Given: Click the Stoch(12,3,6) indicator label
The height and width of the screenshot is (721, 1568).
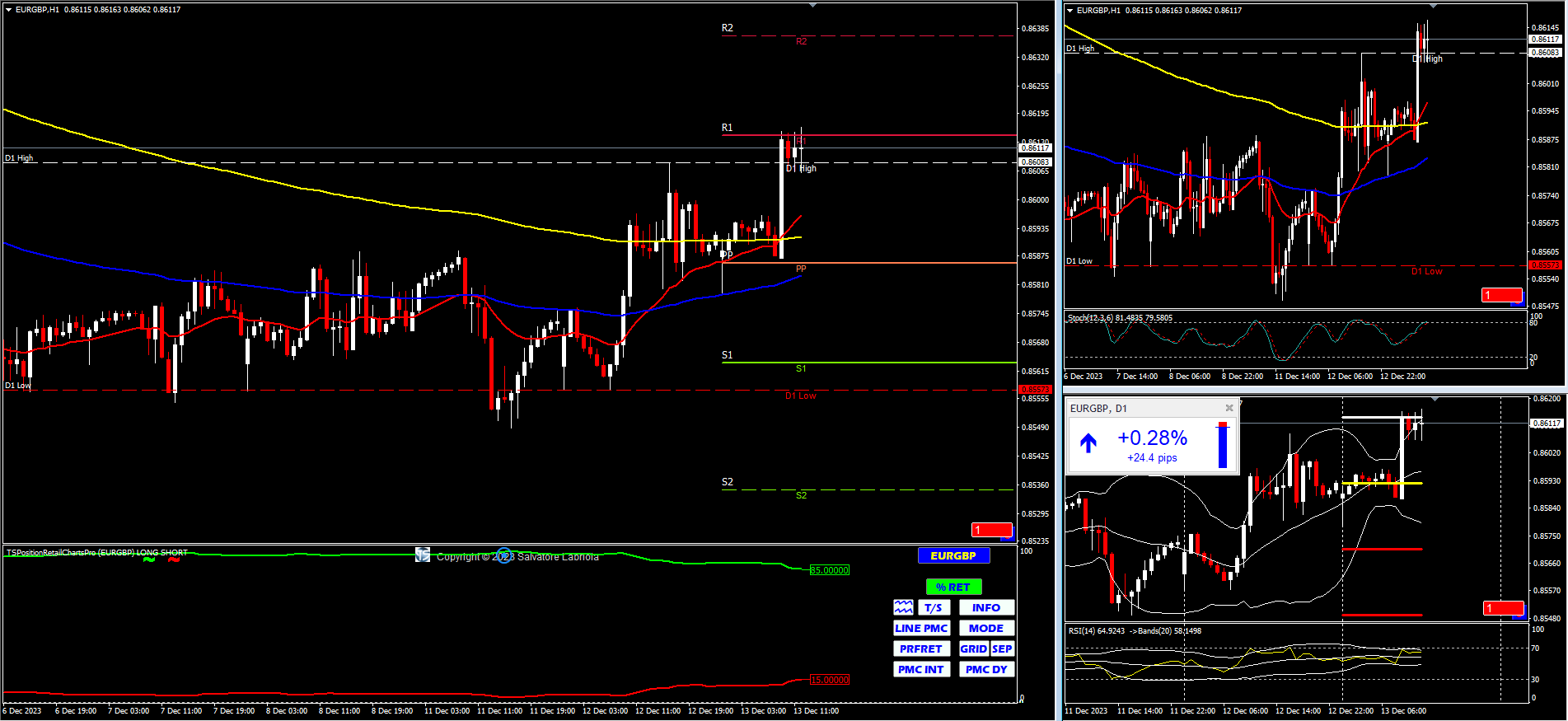Looking at the screenshot, I should coord(1120,317).
